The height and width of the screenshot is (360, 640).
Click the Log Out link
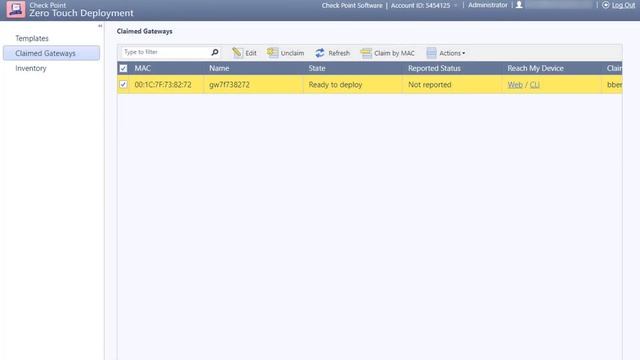coord(624,5)
